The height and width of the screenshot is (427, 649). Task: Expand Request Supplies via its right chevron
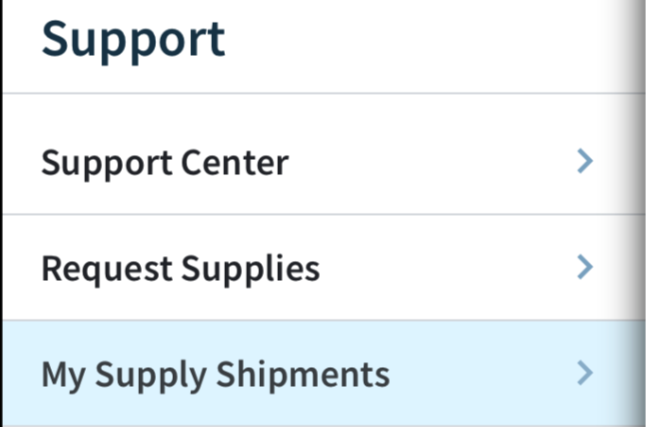(586, 267)
